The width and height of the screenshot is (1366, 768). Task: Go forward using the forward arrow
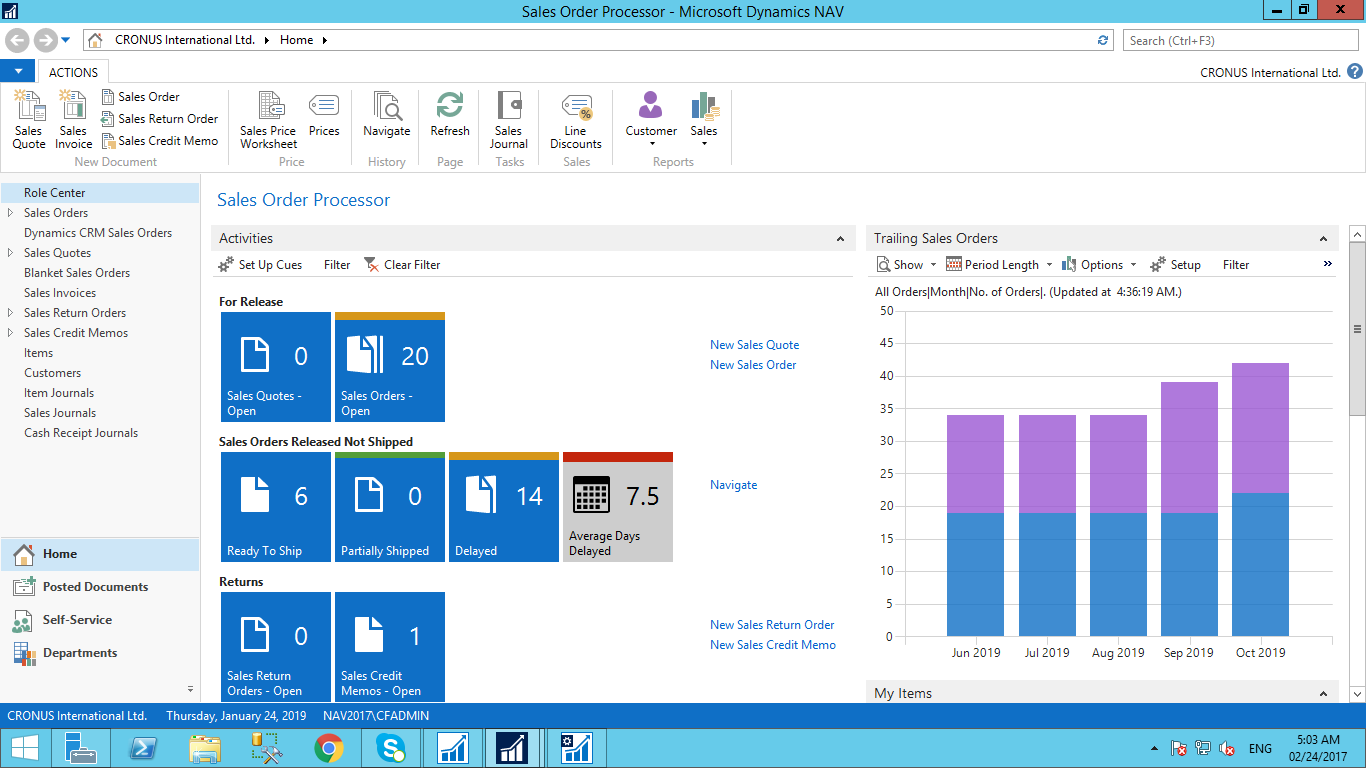click(45, 40)
